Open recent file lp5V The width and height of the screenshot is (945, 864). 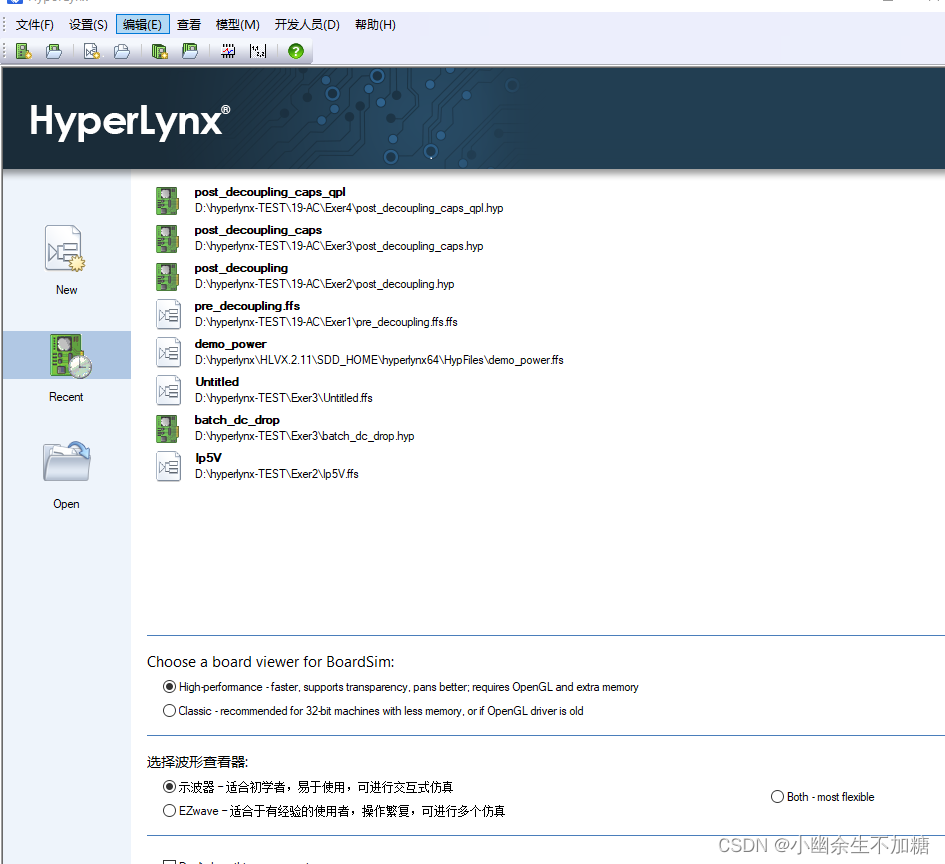[x=208, y=458]
